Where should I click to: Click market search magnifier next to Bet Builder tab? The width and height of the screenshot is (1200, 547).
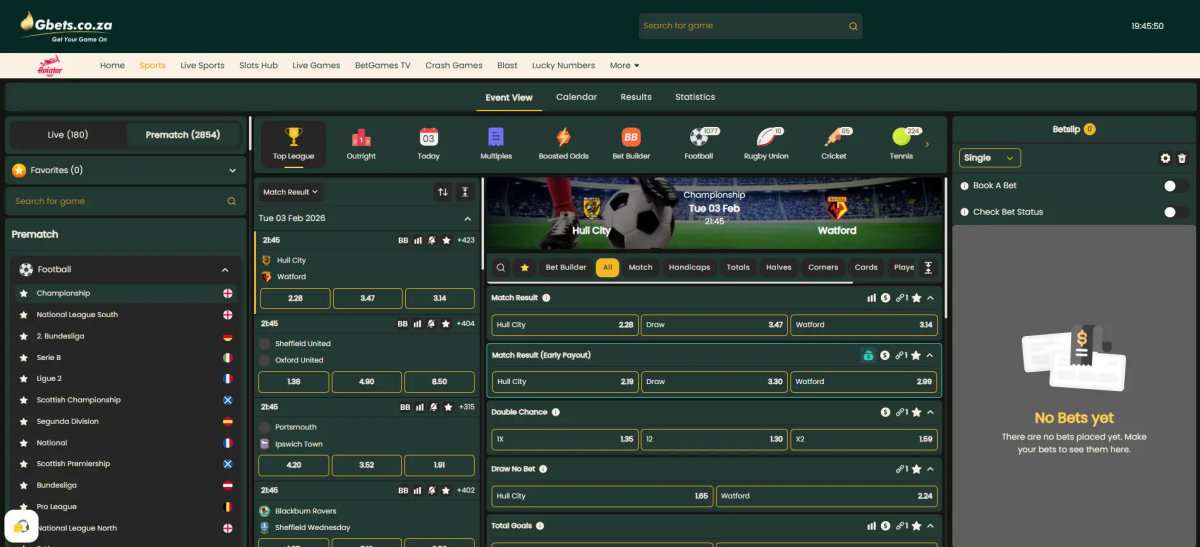501,267
